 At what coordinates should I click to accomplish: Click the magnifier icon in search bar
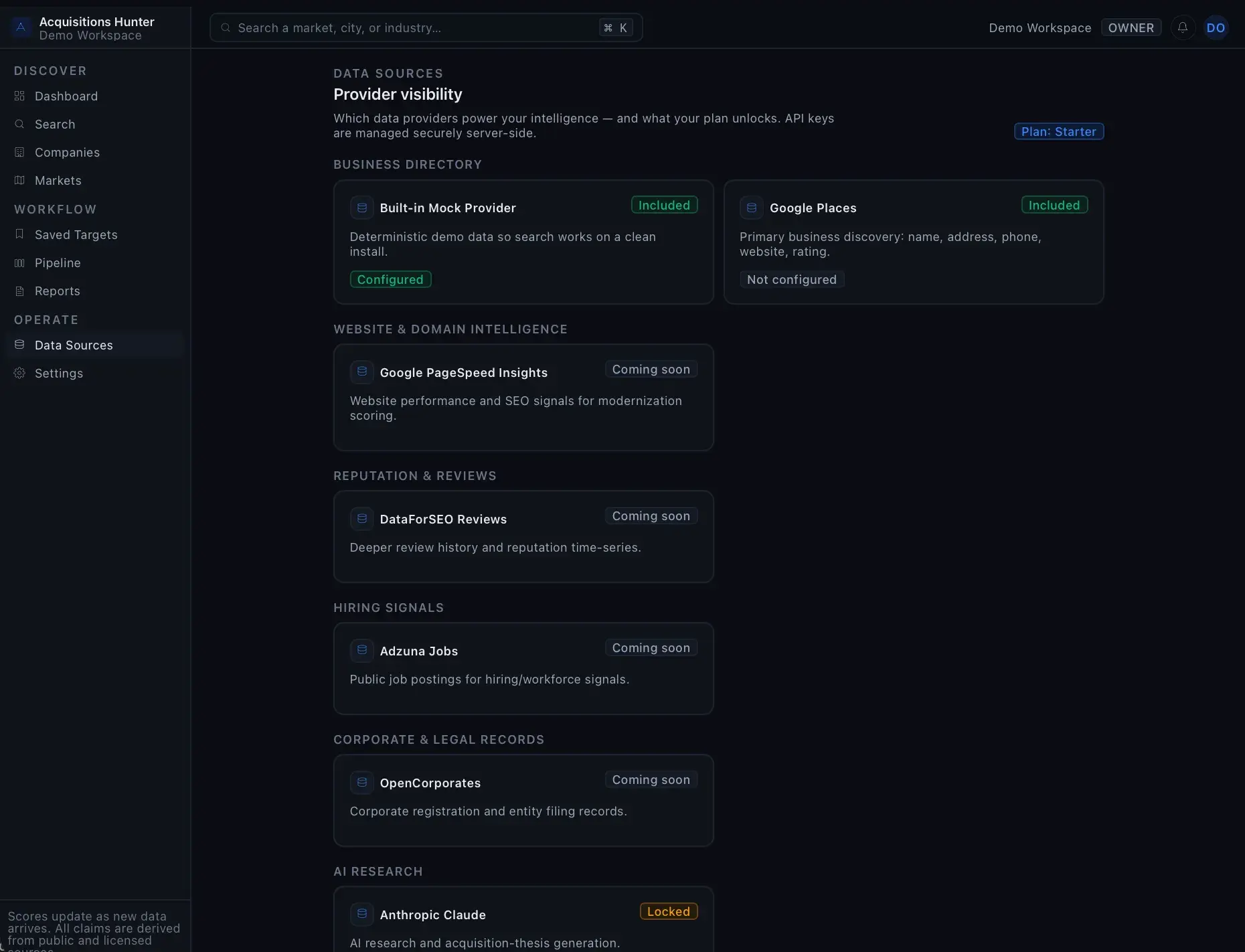pyautogui.click(x=226, y=27)
